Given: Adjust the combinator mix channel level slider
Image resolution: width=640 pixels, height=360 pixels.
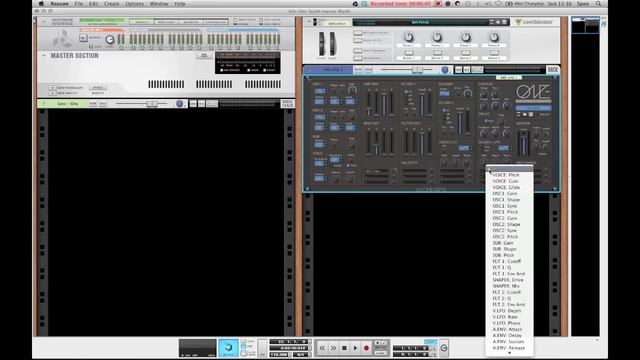Looking at the screenshot, I should pyautogui.click(x=417, y=70).
